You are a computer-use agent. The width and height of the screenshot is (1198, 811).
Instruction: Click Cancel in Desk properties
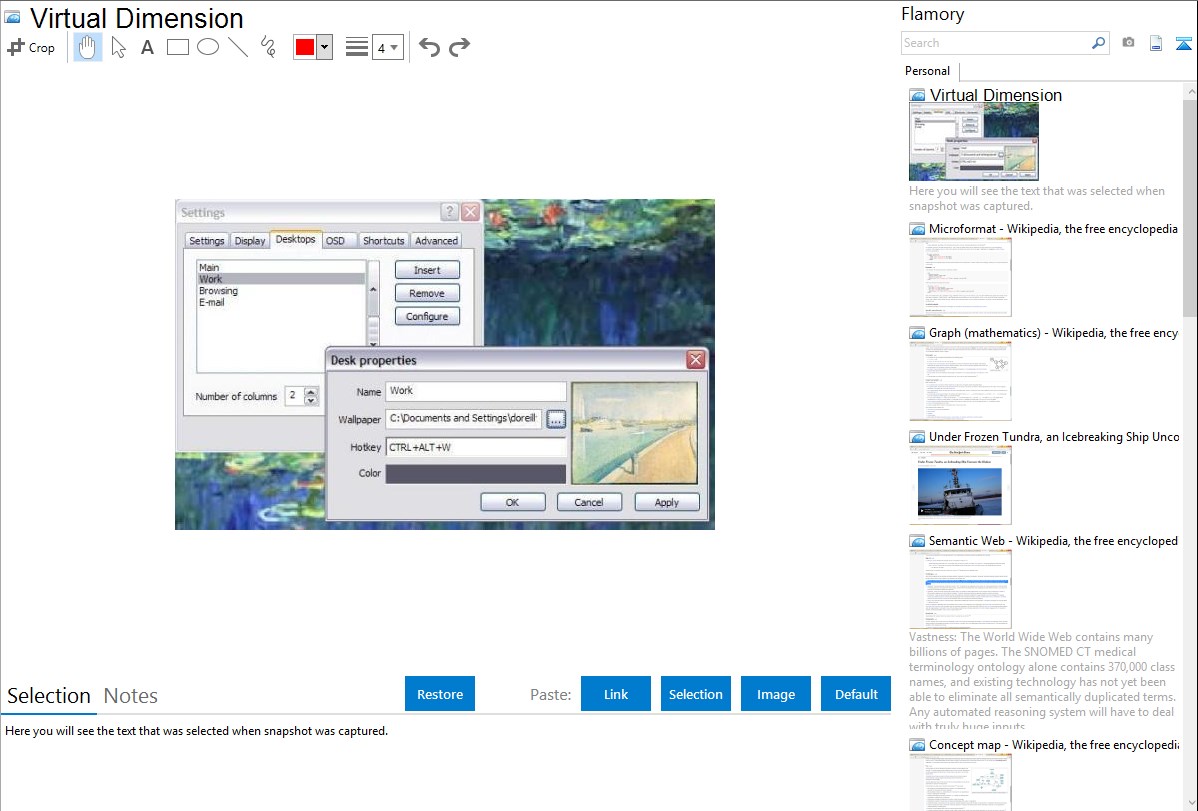coord(589,502)
